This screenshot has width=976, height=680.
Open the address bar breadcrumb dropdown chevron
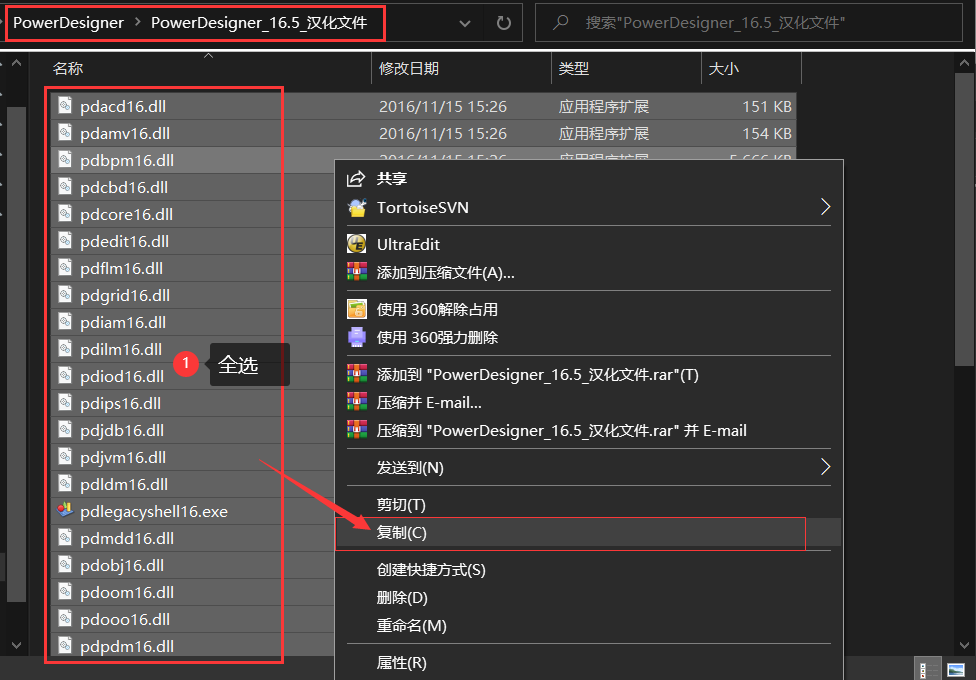pos(465,21)
